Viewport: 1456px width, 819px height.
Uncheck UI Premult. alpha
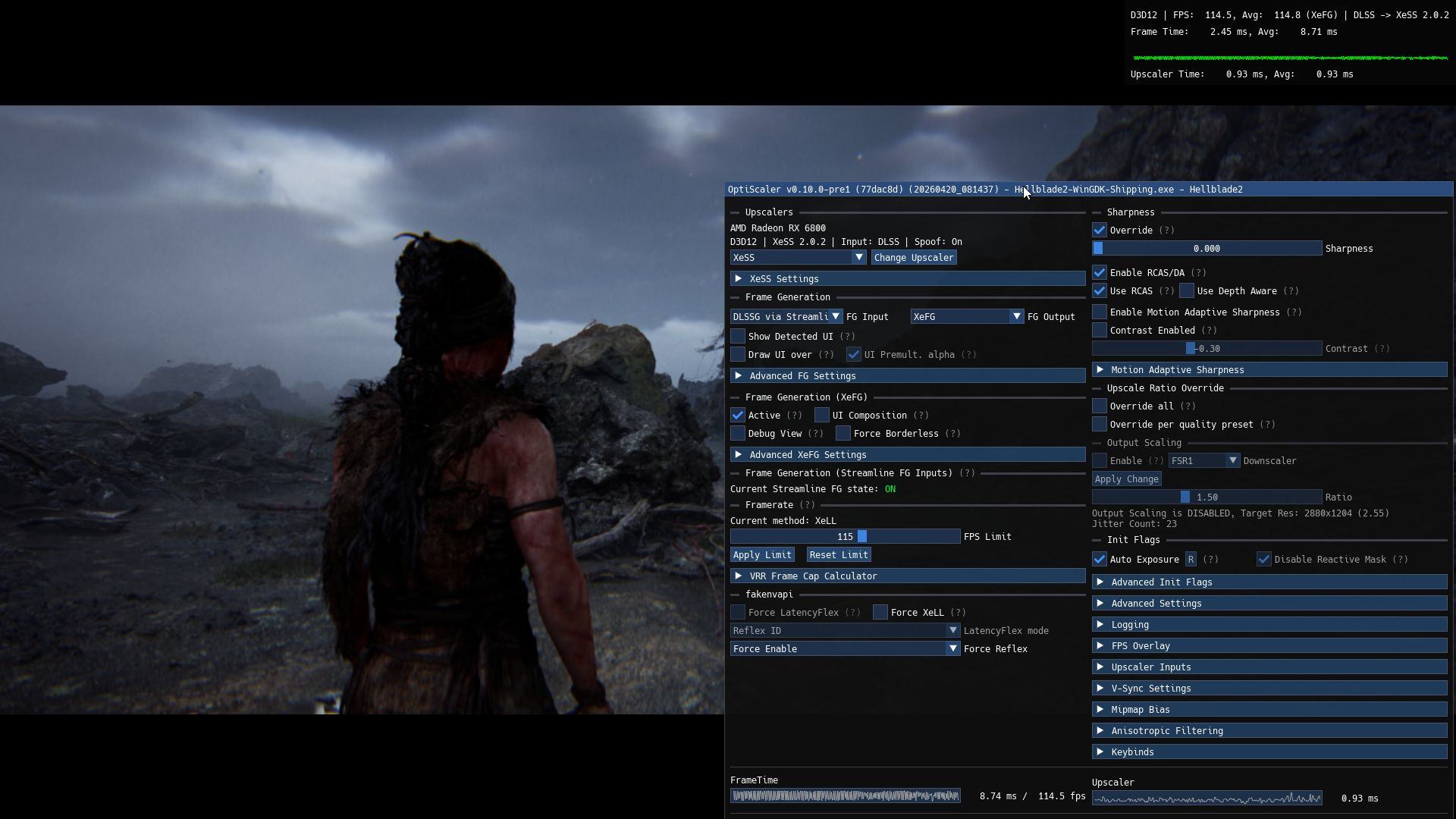[x=854, y=355]
